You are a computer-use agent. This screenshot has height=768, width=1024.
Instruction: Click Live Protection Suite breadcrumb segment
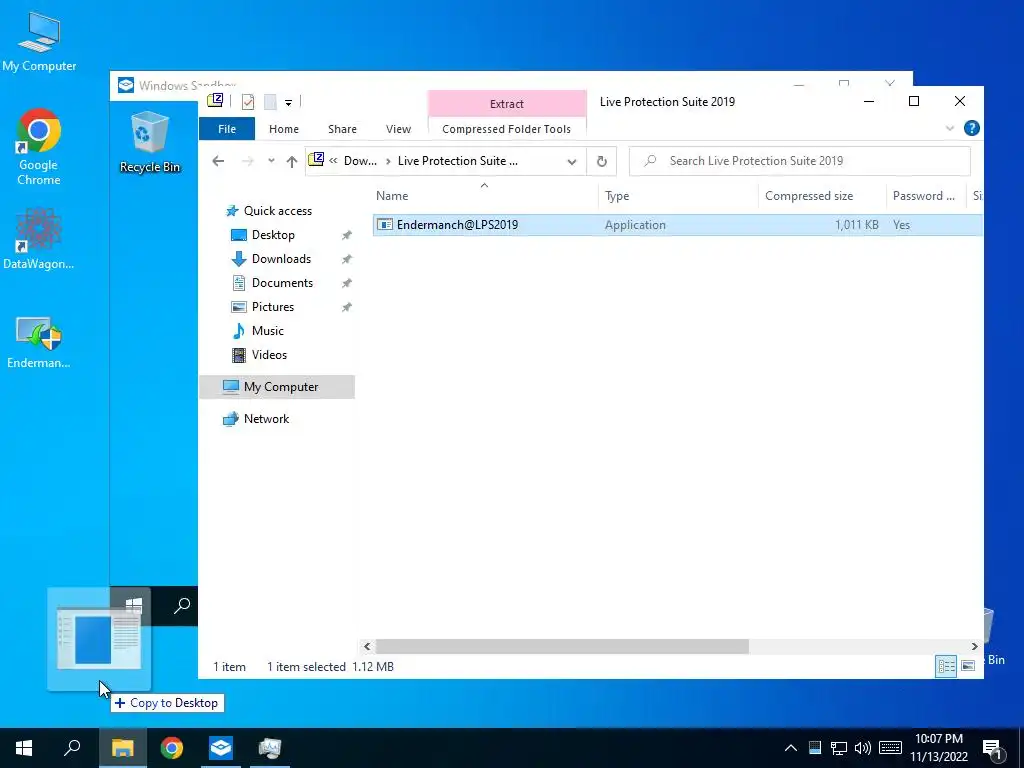pyautogui.click(x=457, y=161)
